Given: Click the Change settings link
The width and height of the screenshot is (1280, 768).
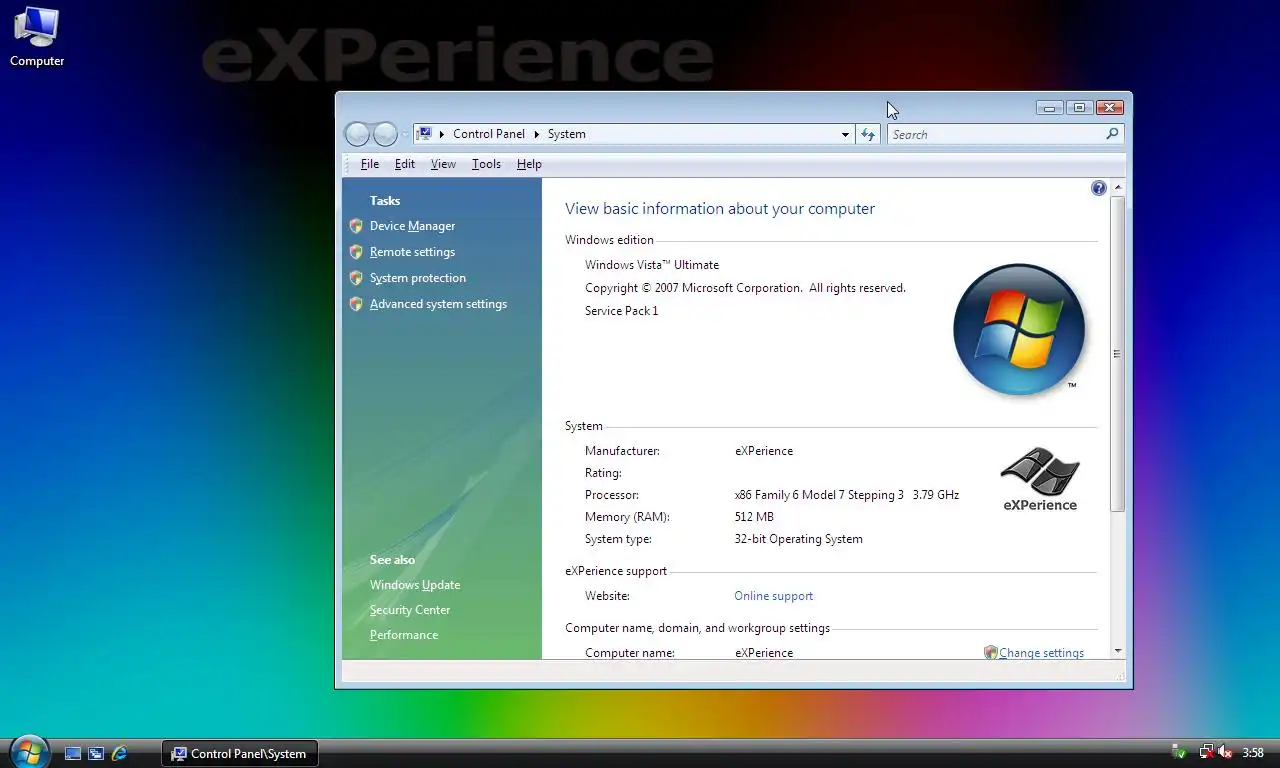Looking at the screenshot, I should coord(1041,653).
